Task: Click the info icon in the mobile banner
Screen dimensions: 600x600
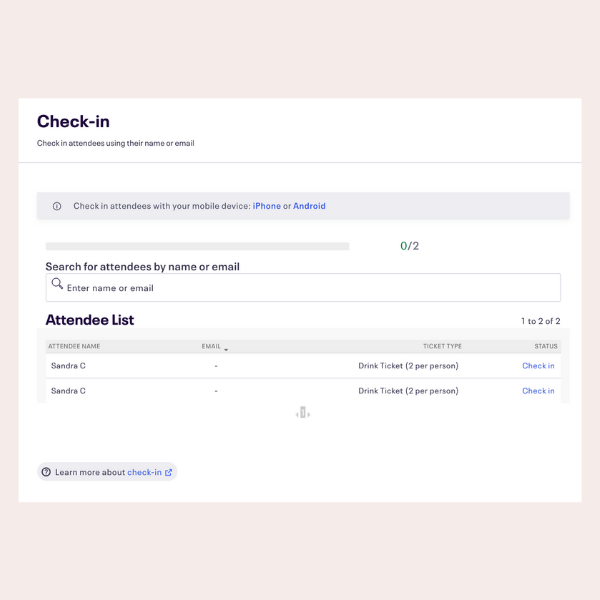Action: 57,206
